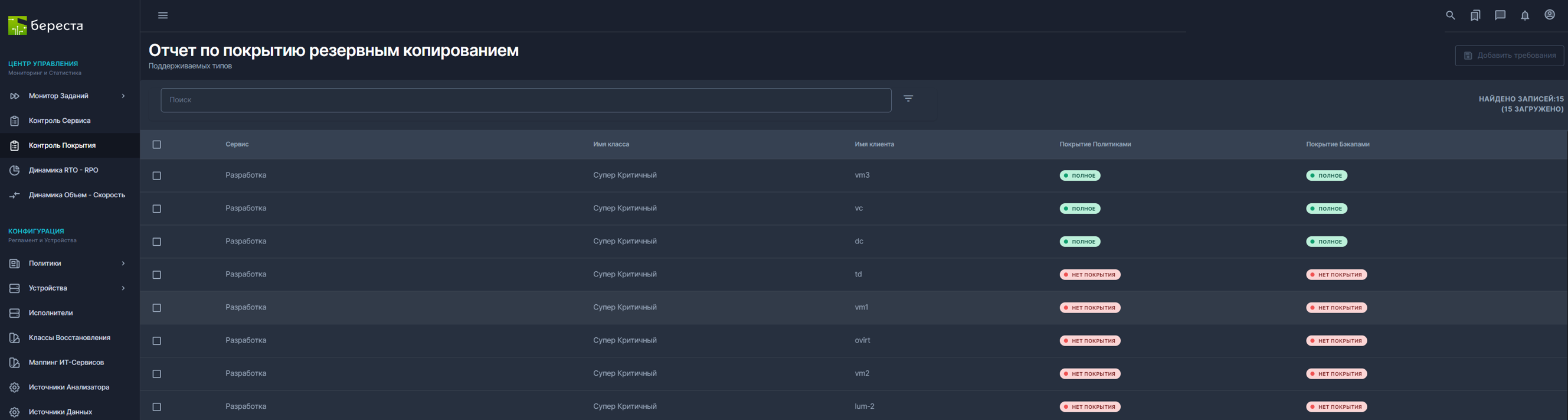Open the notifications bell
1568x420 pixels.
point(1525,15)
